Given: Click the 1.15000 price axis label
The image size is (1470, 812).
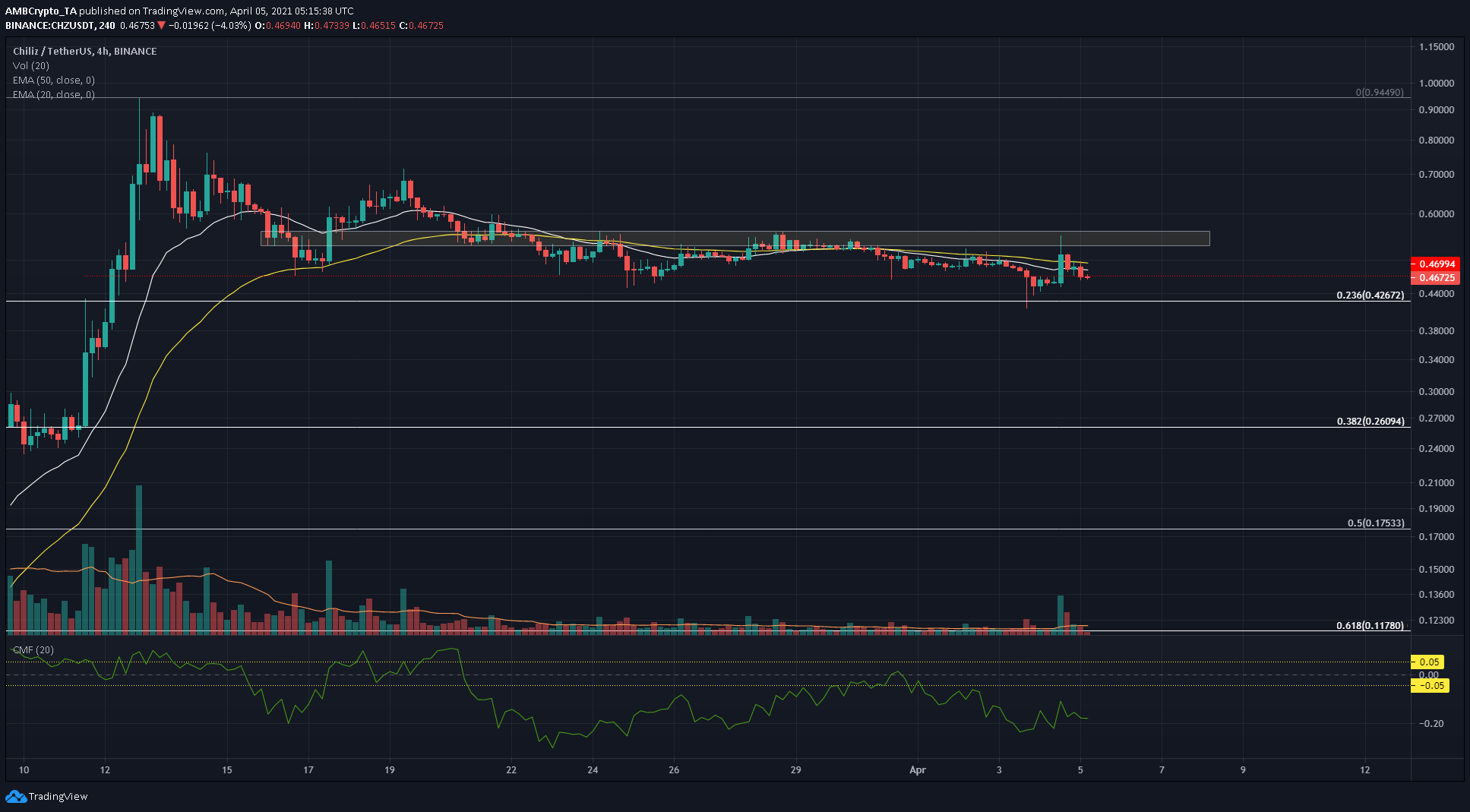Looking at the screenshot, I should [1436, 46].
